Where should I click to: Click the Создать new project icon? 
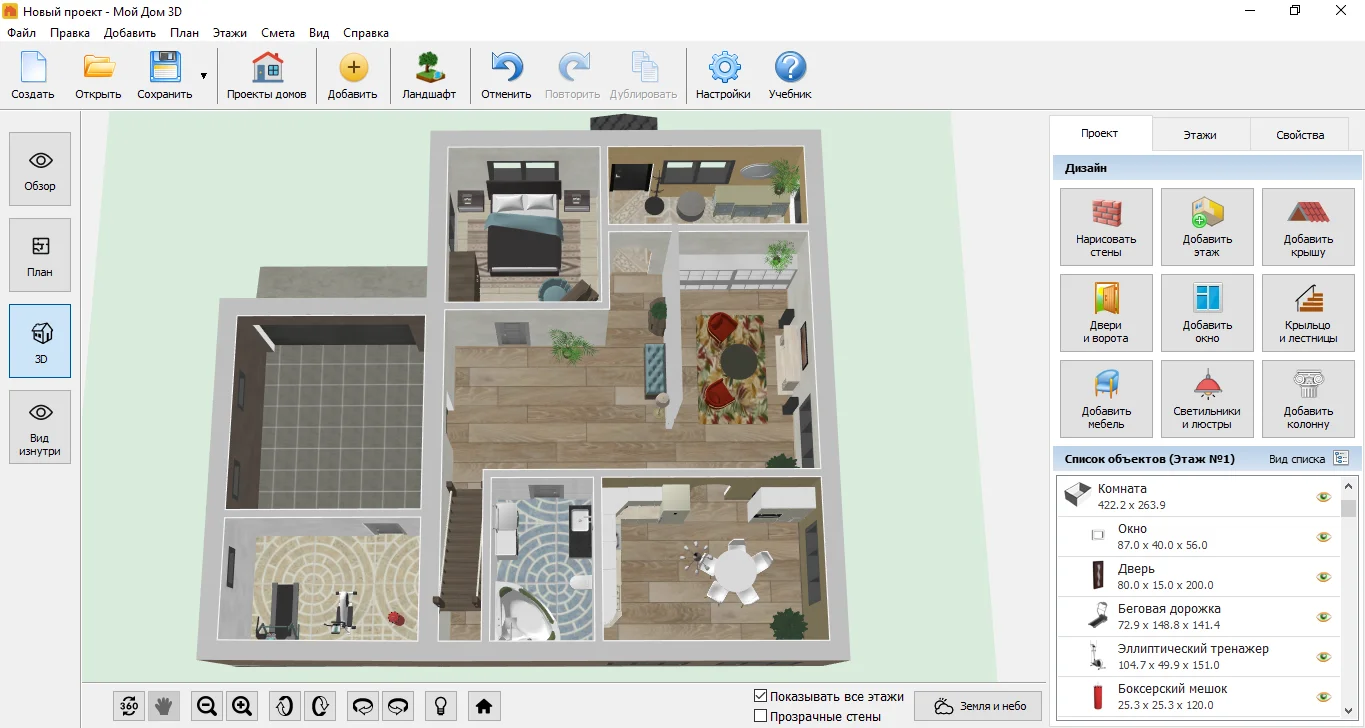click(x=33, y=76)
